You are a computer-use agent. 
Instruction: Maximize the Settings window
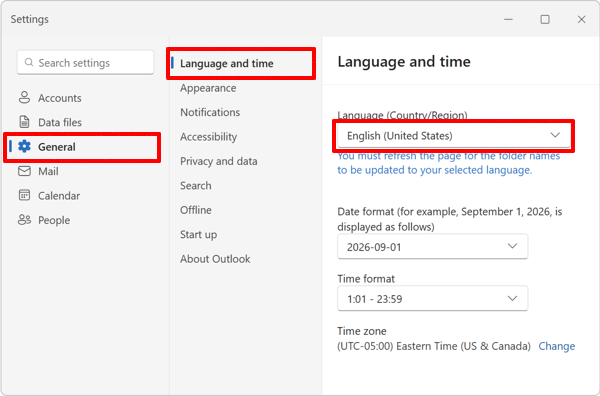[x=545, y=19]
